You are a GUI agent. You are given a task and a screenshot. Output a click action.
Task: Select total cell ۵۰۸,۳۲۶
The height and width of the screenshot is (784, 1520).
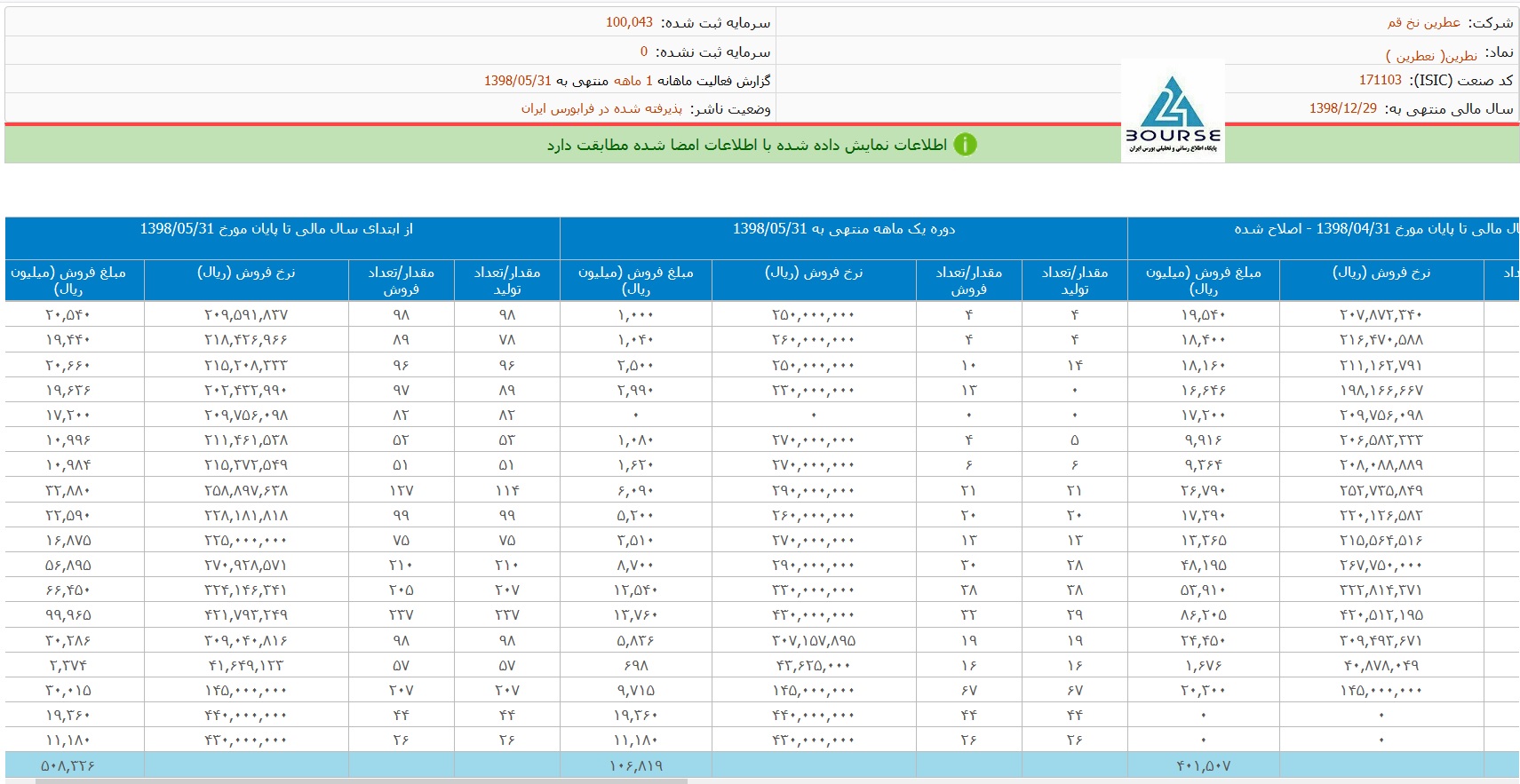(x=68, y=765)
